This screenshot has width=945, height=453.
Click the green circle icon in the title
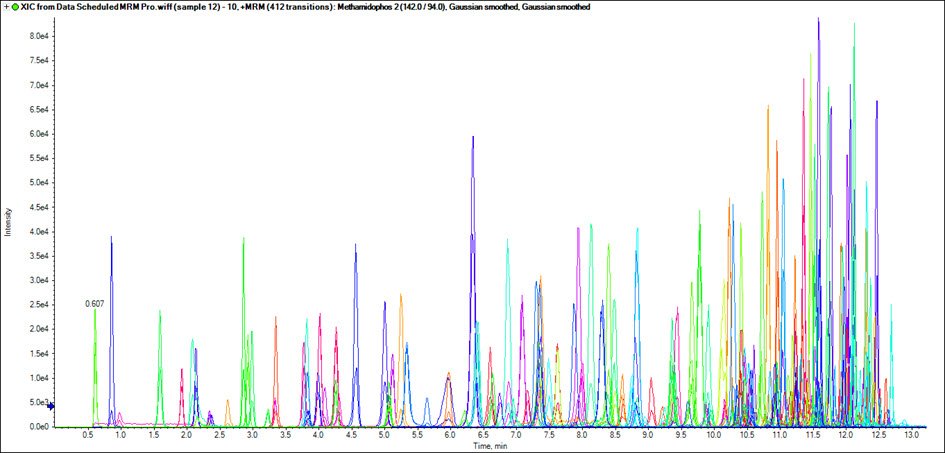click(x=15, y=7)
